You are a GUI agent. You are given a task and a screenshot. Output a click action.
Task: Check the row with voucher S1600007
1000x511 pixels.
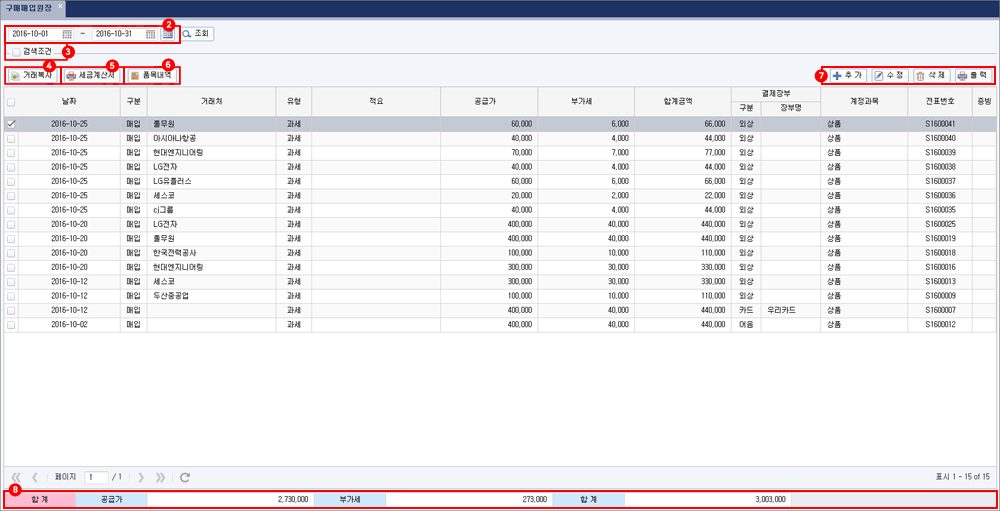(x=11, y=311)
